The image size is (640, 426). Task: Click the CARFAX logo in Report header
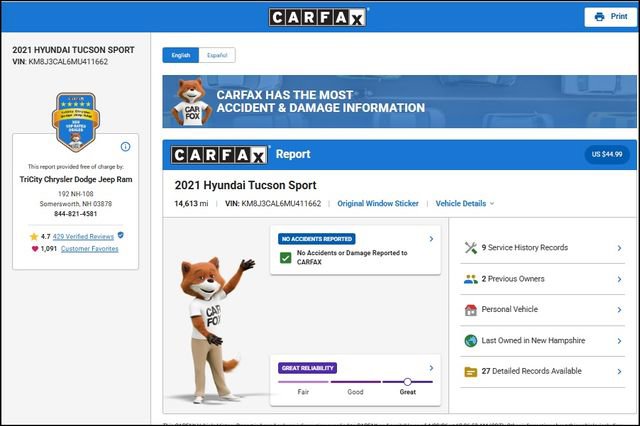coord(220,155)
